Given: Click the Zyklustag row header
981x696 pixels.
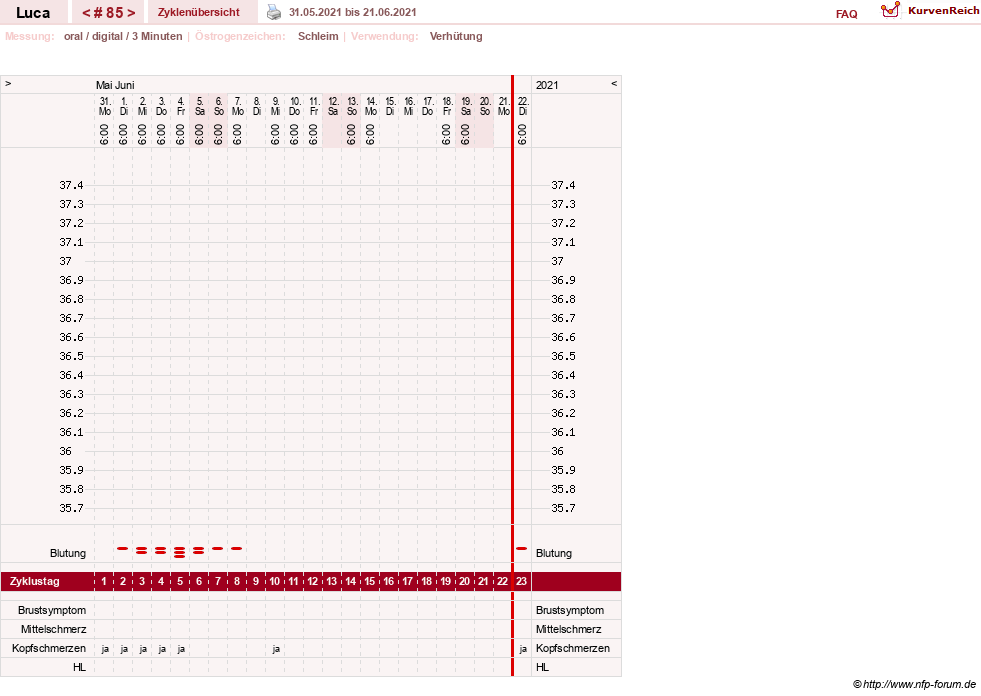Looking at the screenshot, I should [x=34, y=581].
